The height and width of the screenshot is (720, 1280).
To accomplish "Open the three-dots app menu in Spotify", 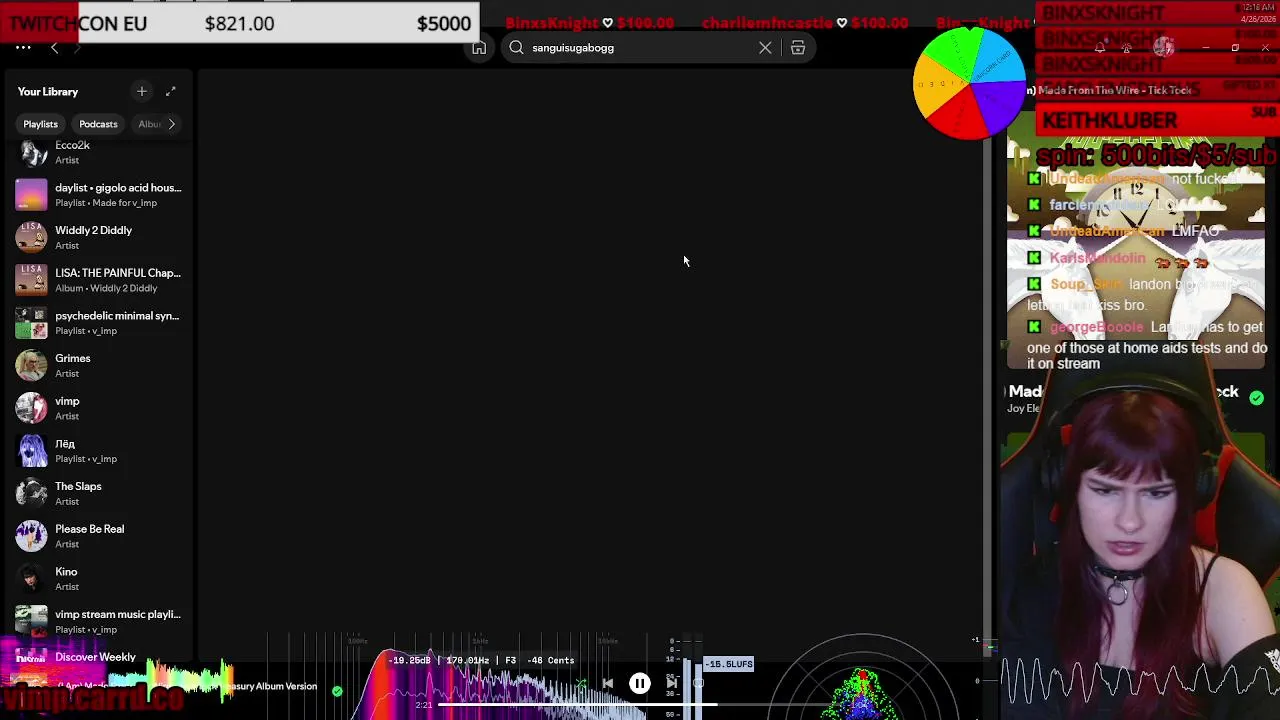I will (x=23, y=47).
